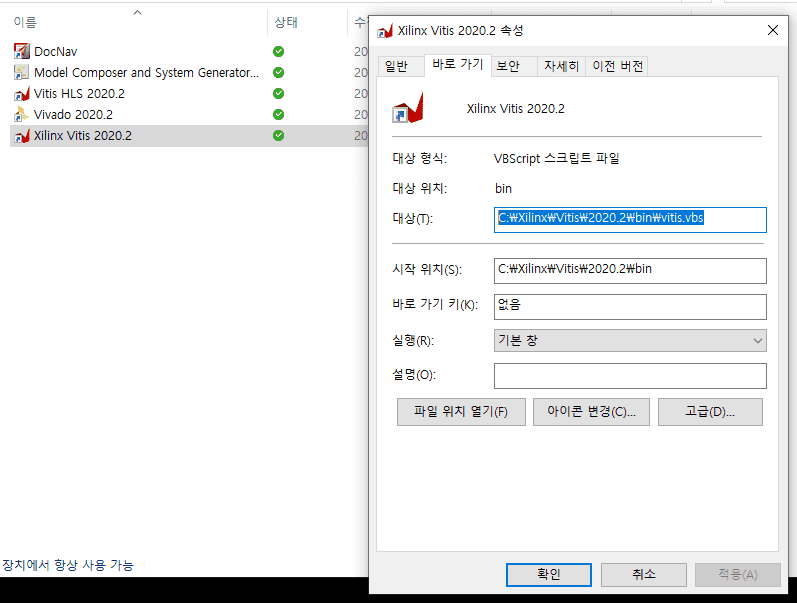Screen dimensions: 797x603
Task: Cancel with the 취소 button
Action: (643, 575)
